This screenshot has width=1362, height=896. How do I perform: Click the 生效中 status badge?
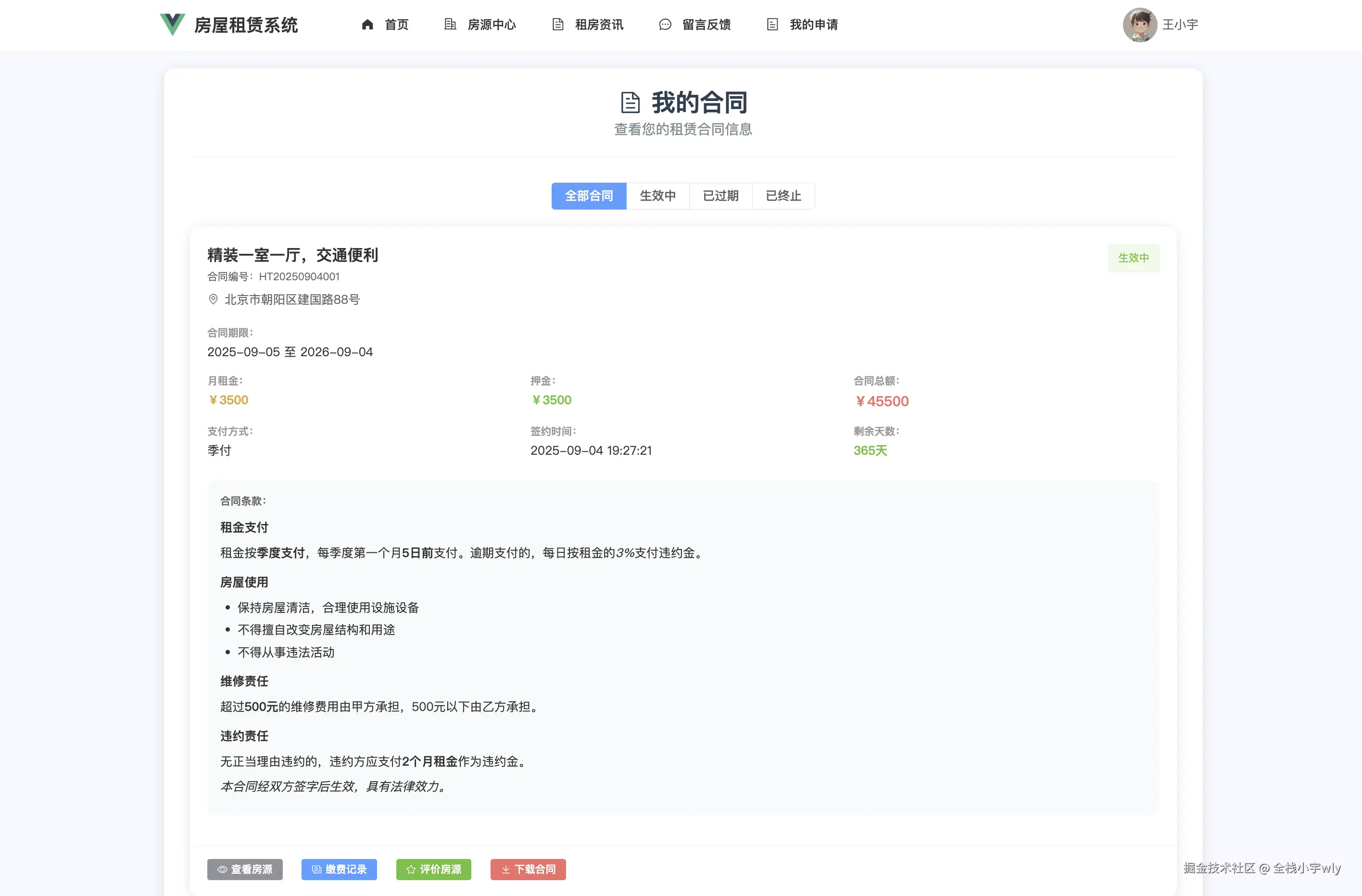click(1133, 258)
